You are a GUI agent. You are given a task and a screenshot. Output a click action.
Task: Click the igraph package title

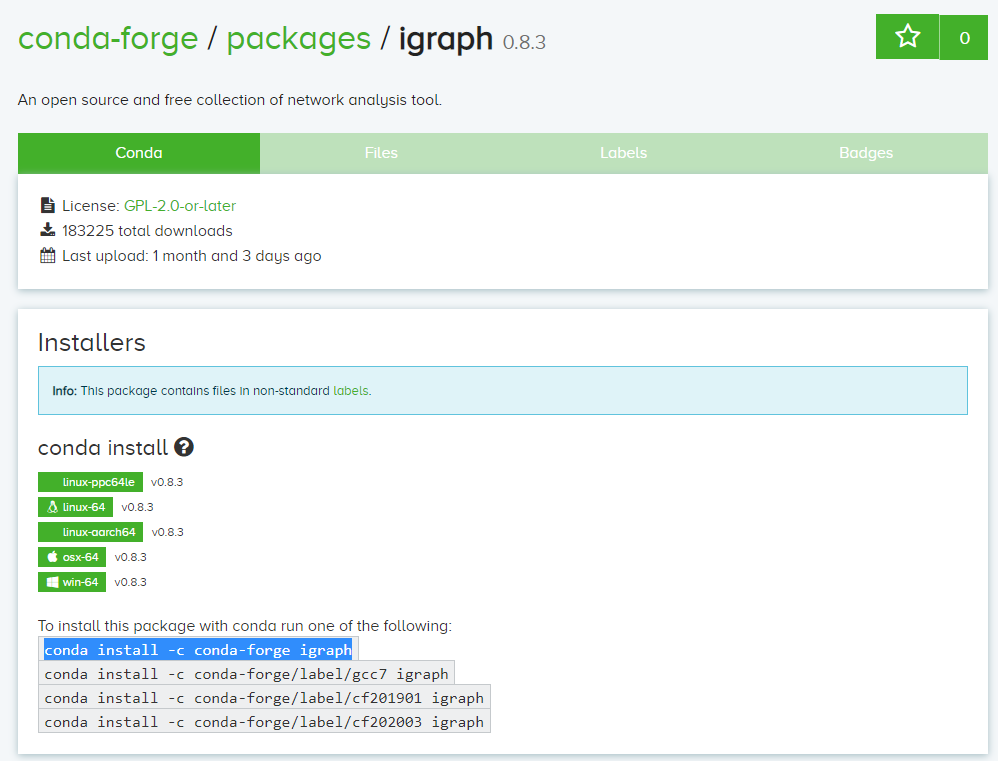point(446,39)
